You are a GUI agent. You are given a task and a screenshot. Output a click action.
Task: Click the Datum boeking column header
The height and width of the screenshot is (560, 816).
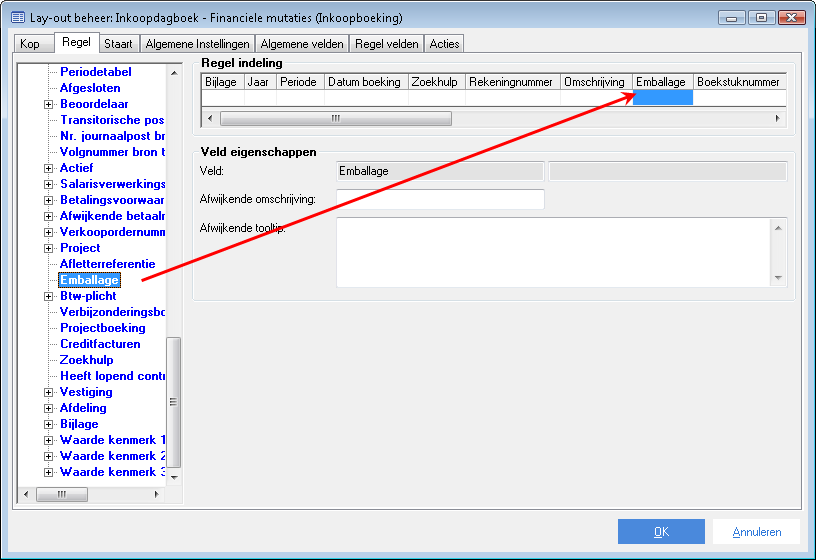[x=366, y=82]
